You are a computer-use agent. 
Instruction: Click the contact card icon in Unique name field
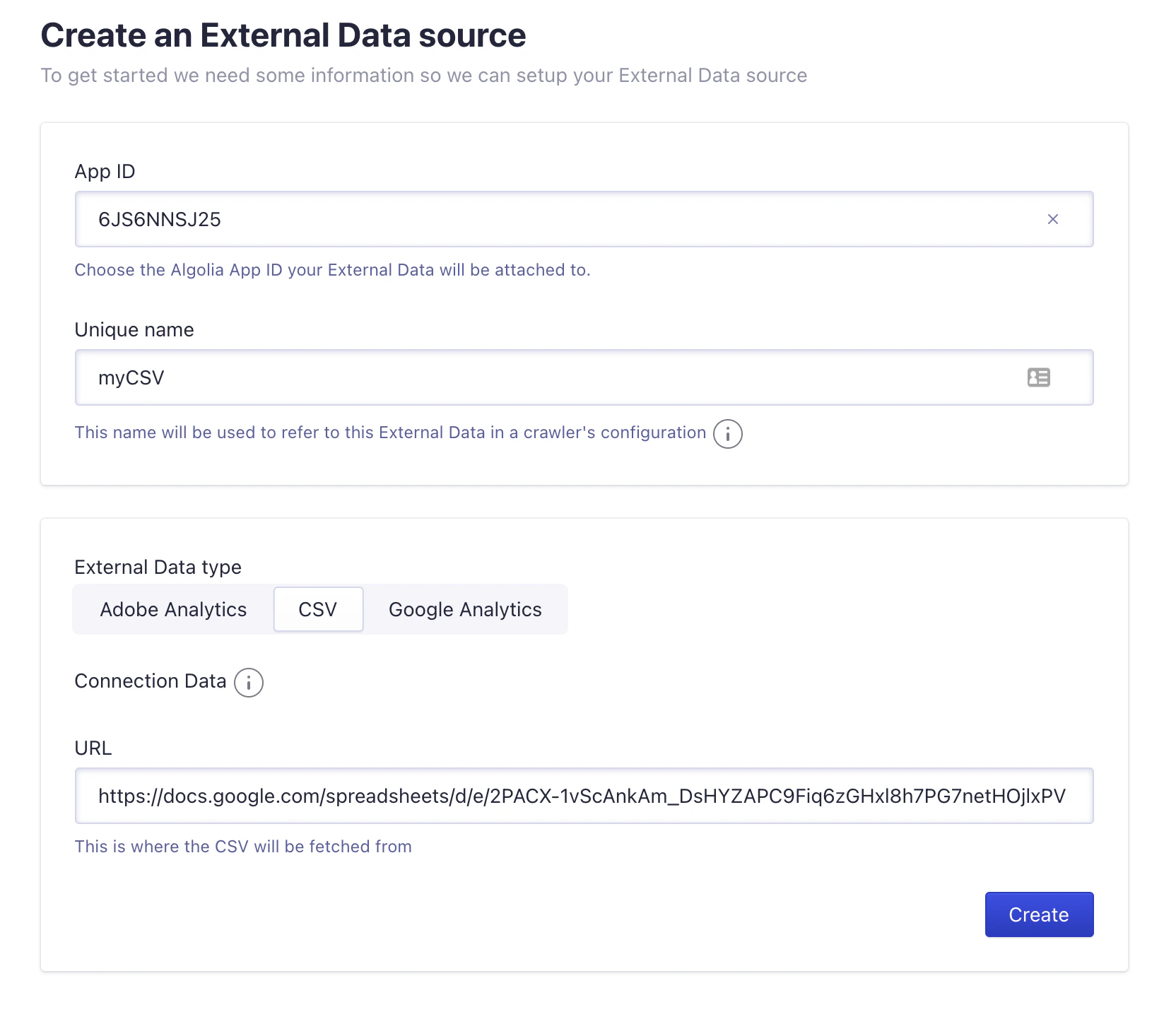tap(1038, 378)
